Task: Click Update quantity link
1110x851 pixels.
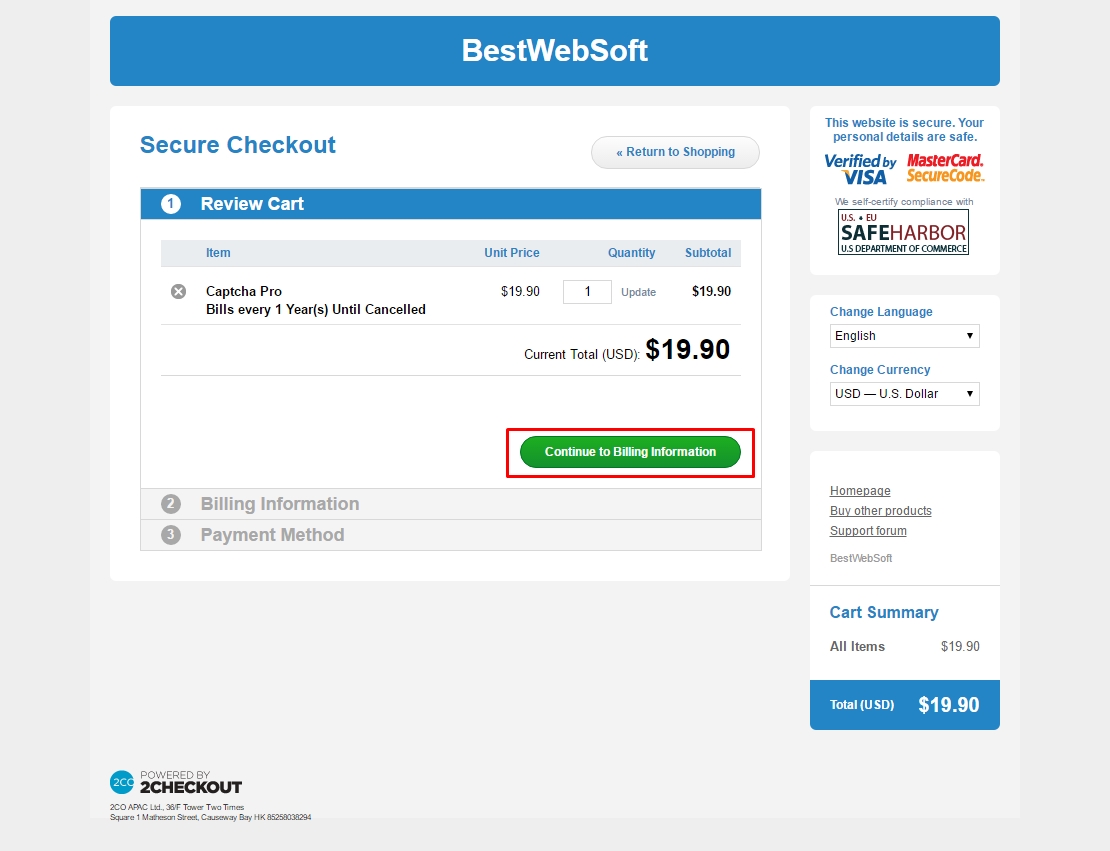Action: [639, 292]
